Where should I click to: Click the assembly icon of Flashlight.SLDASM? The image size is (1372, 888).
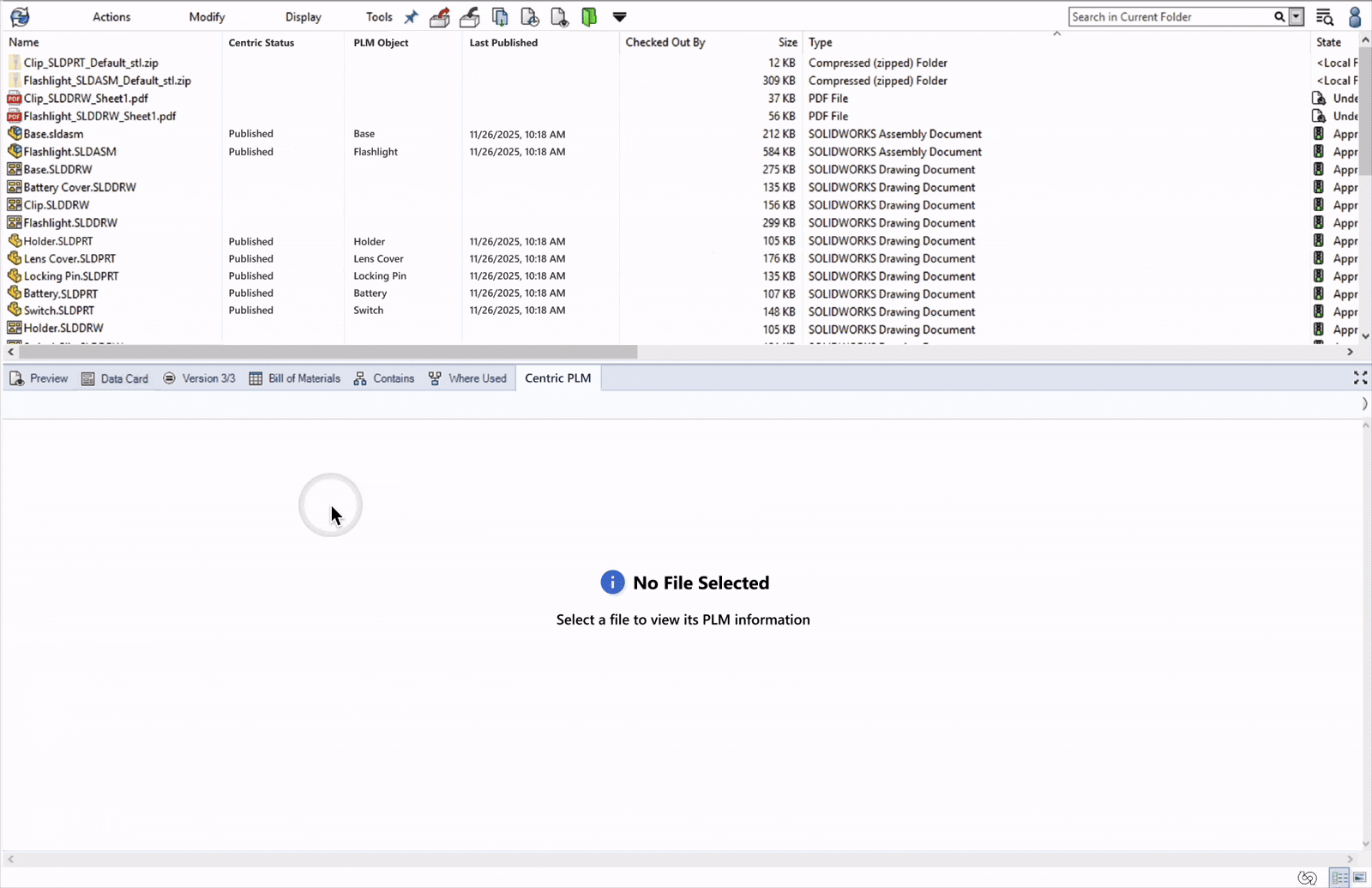click(x=14, y=151)
